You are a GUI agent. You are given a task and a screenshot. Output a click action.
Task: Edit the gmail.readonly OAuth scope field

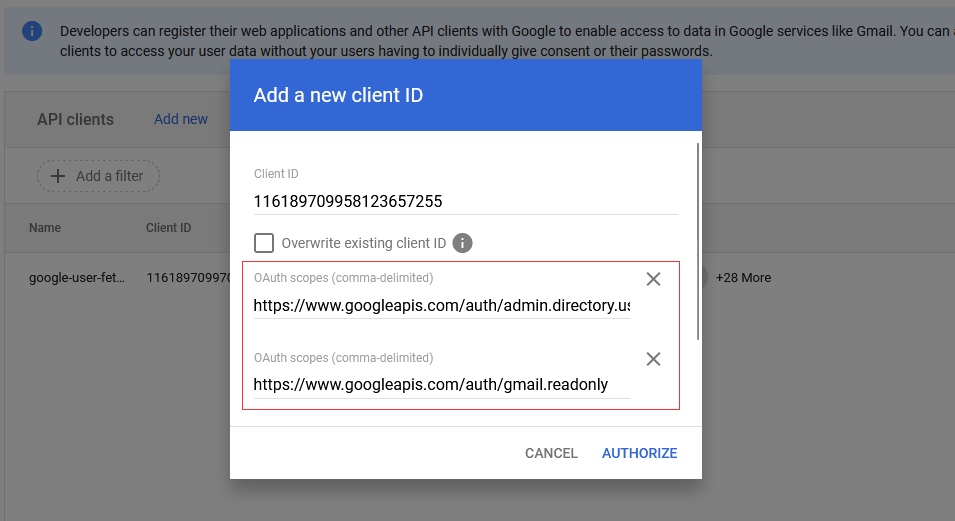441,384
